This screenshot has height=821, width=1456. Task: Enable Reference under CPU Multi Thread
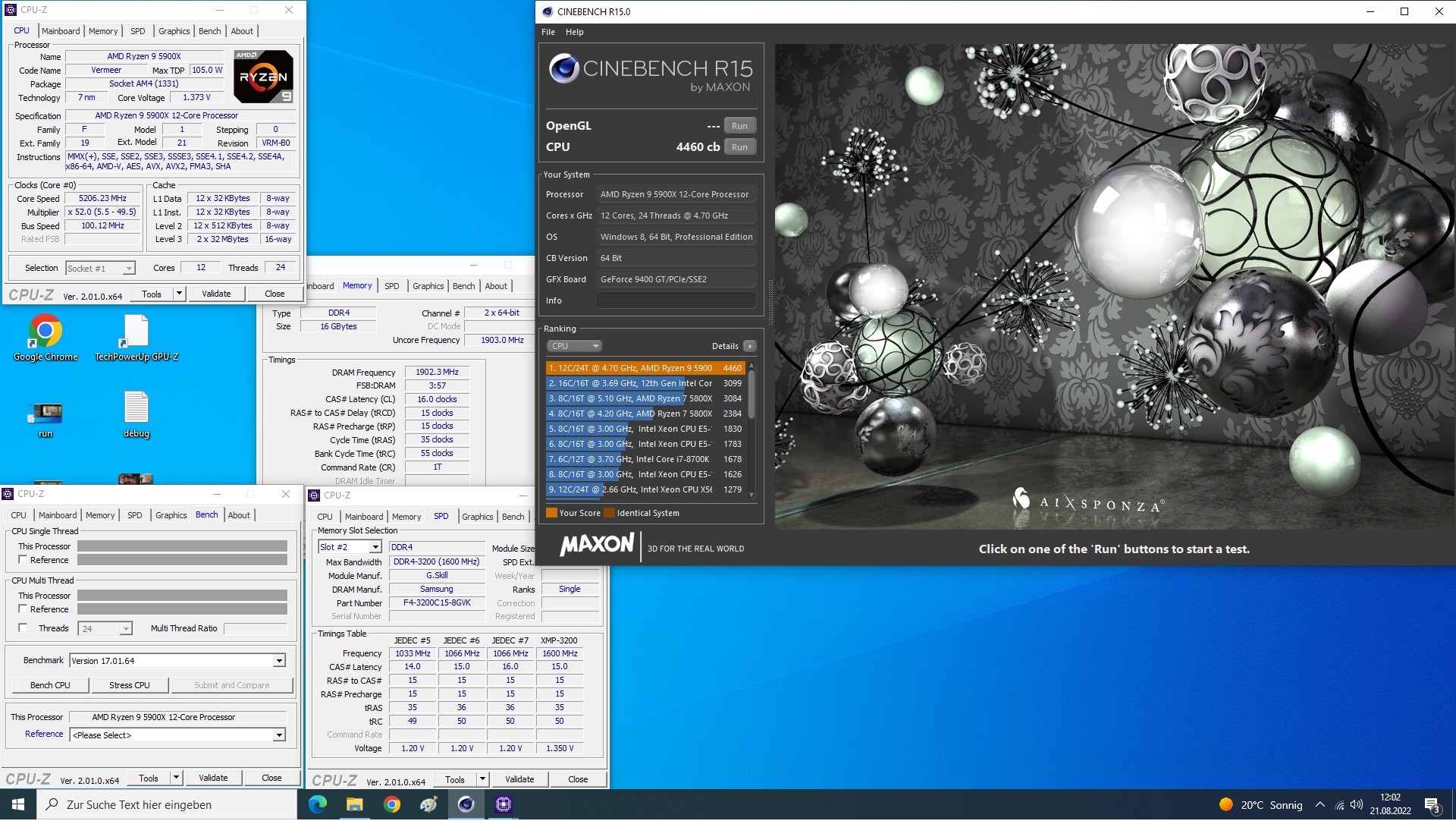[23, 609]
